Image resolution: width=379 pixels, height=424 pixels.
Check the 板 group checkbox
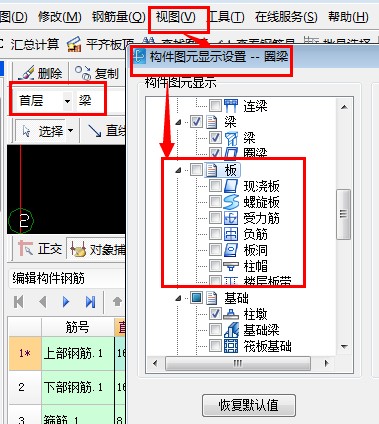pyautogui.click(x=196, y=170)
